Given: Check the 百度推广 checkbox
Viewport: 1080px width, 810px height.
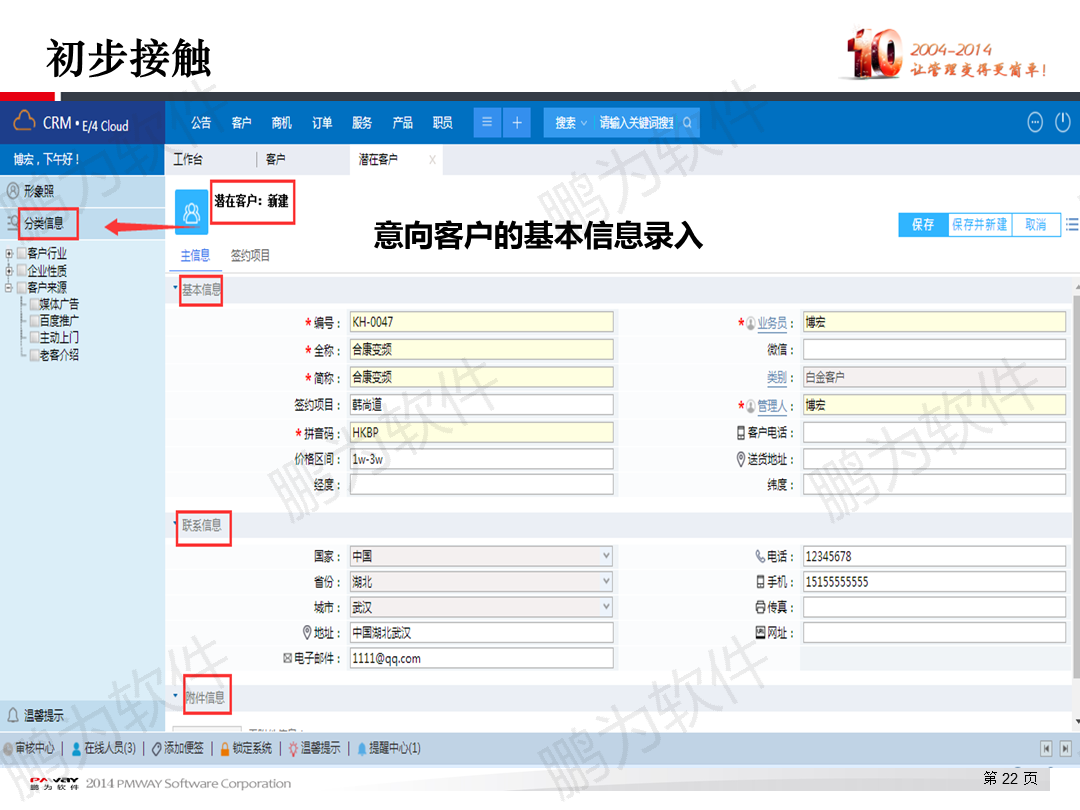Looking at the screenshot, I should click(34, 320).
